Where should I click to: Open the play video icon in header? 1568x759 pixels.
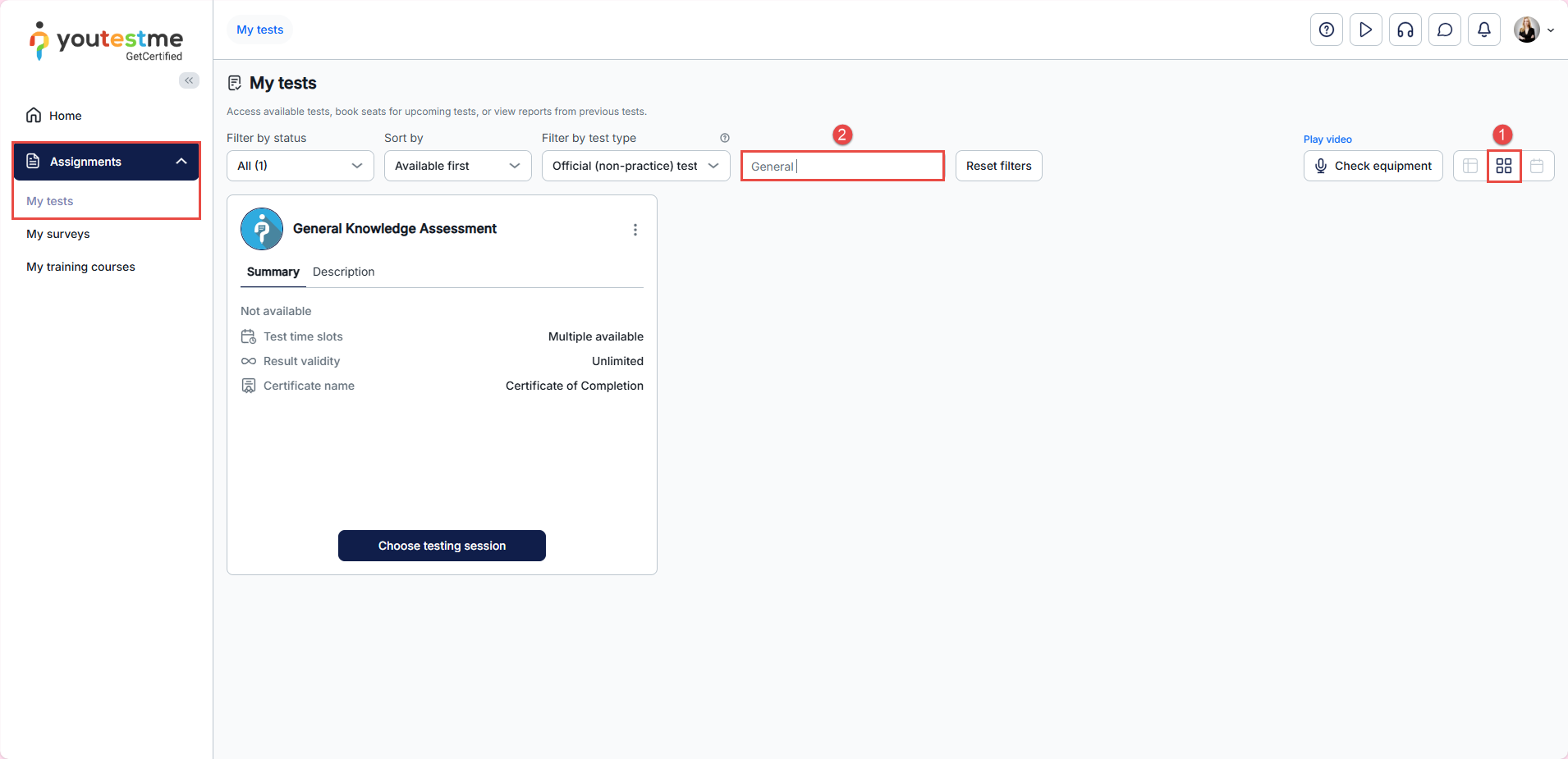click(1365, 30)
